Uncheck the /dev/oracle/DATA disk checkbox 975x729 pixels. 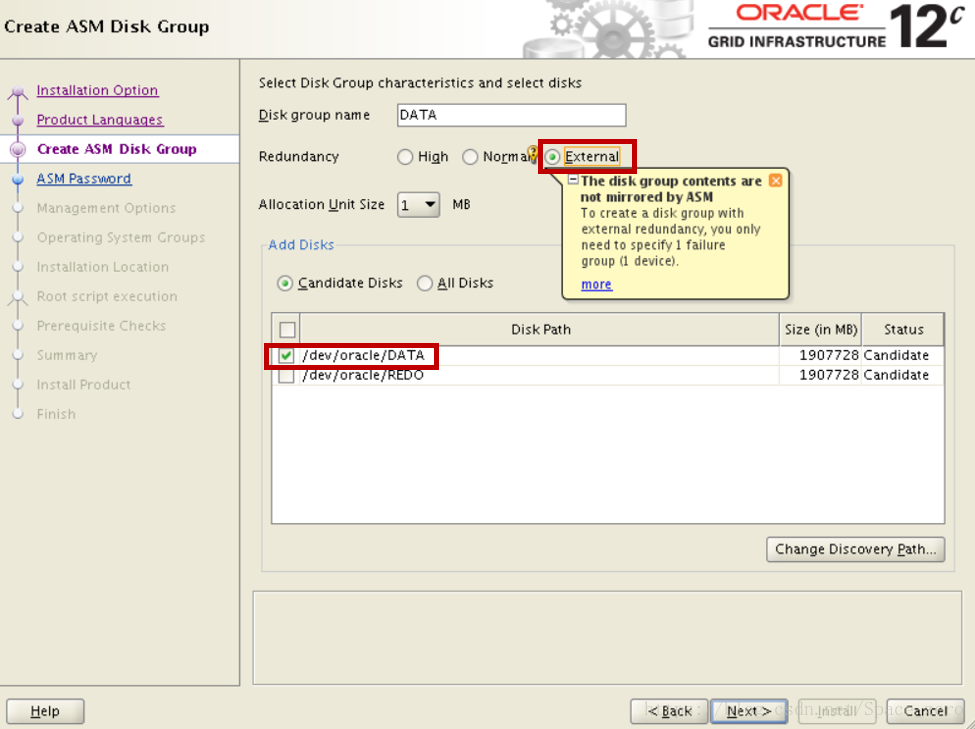286,355
